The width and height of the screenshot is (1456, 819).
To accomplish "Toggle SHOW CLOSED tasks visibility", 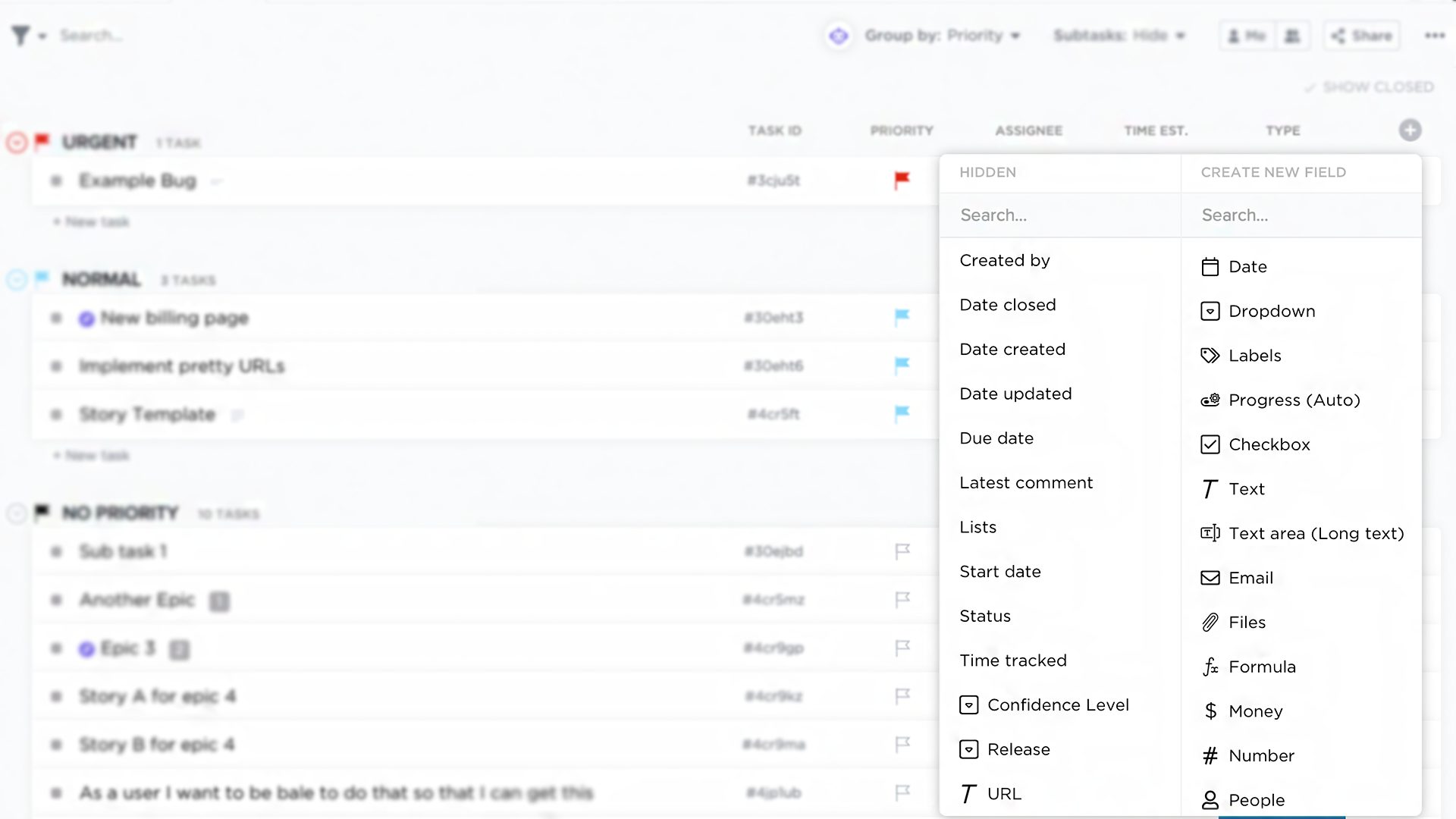I will point(1370,87).
